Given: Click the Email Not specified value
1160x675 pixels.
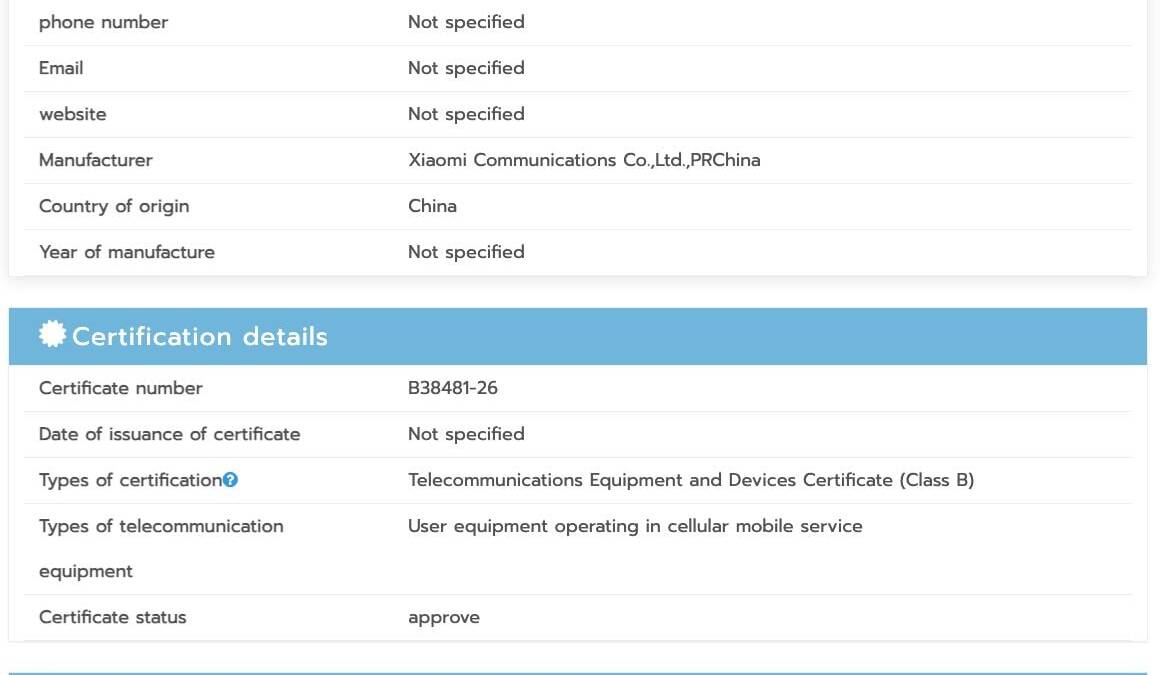Looking at the screenshot, I should [x=466, y=68].
